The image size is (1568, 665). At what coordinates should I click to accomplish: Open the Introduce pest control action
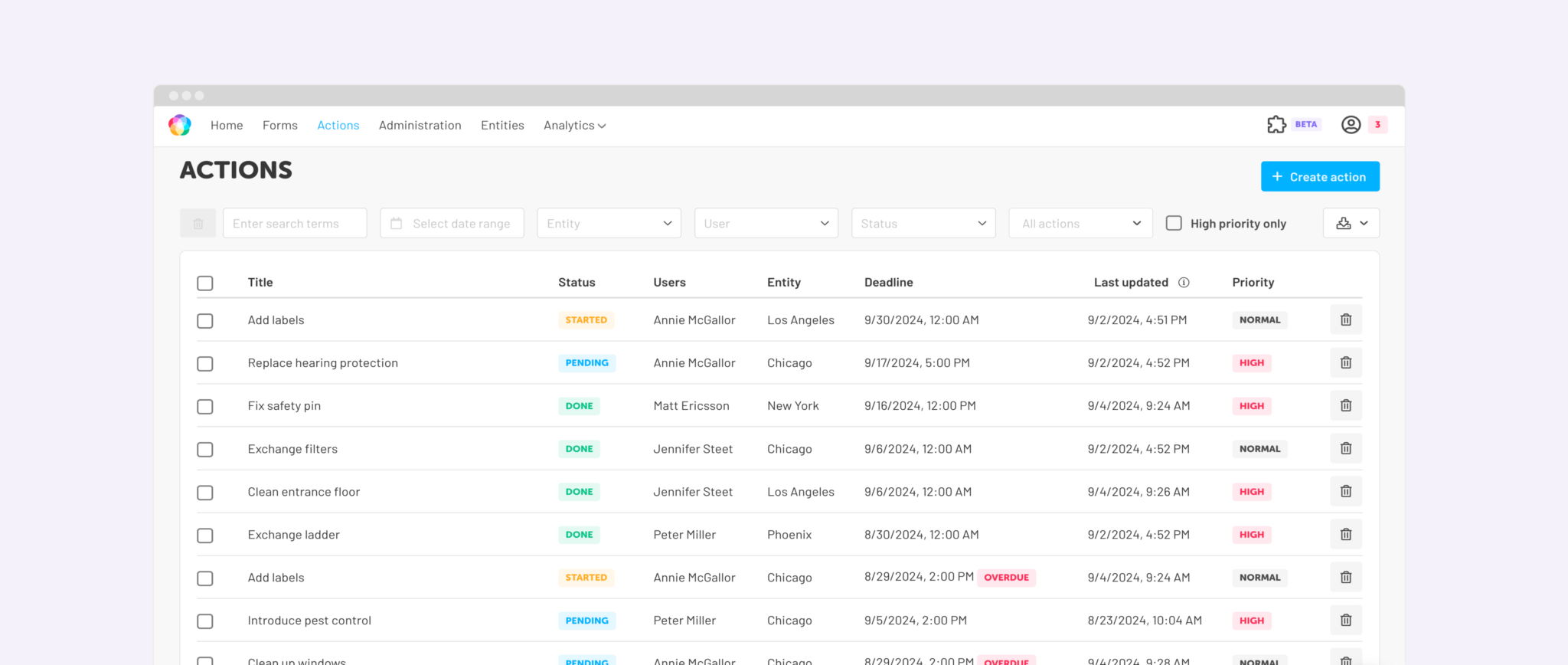[x=309, y=621]
